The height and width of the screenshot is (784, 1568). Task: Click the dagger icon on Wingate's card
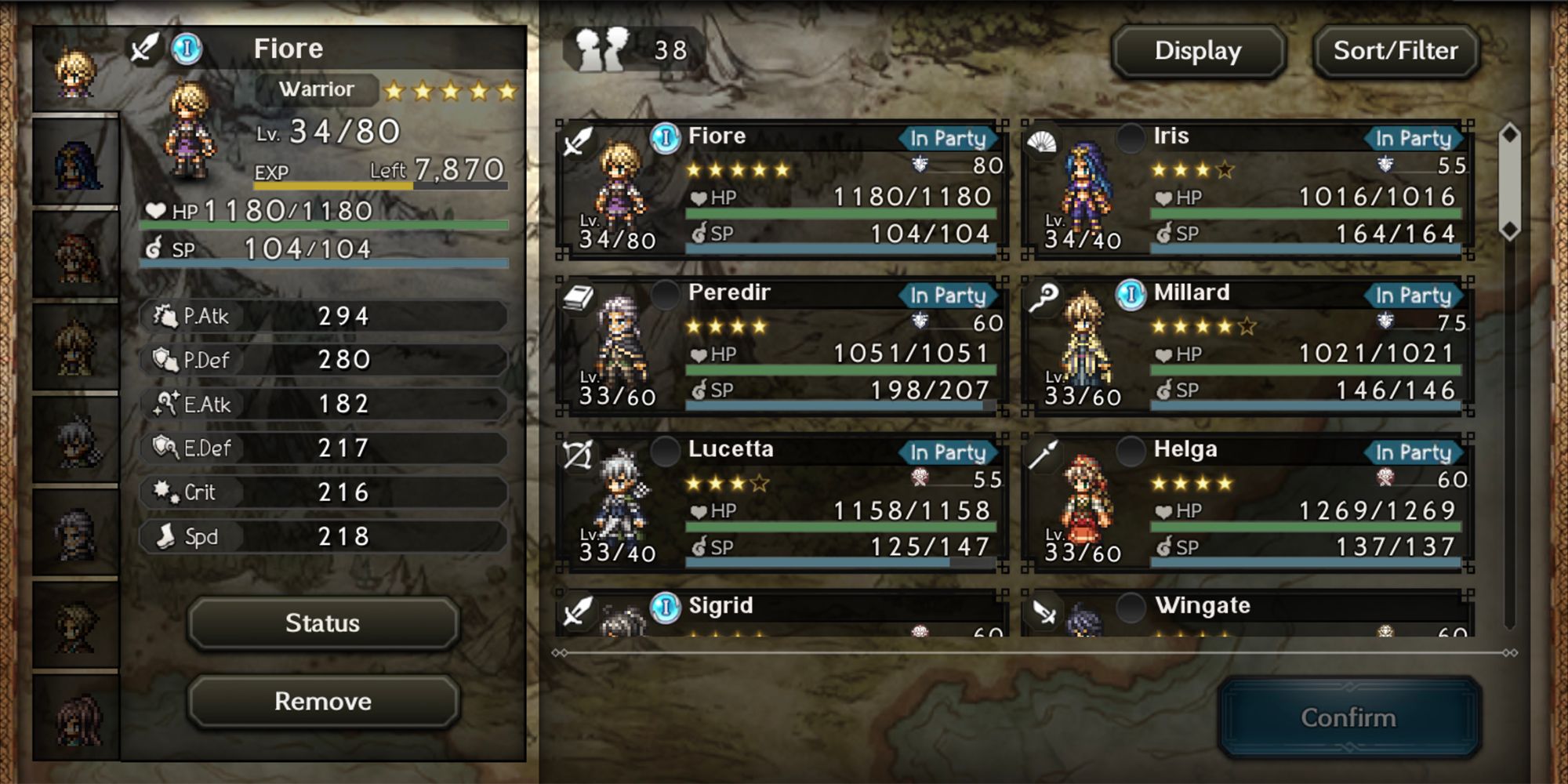(1044, 612)
